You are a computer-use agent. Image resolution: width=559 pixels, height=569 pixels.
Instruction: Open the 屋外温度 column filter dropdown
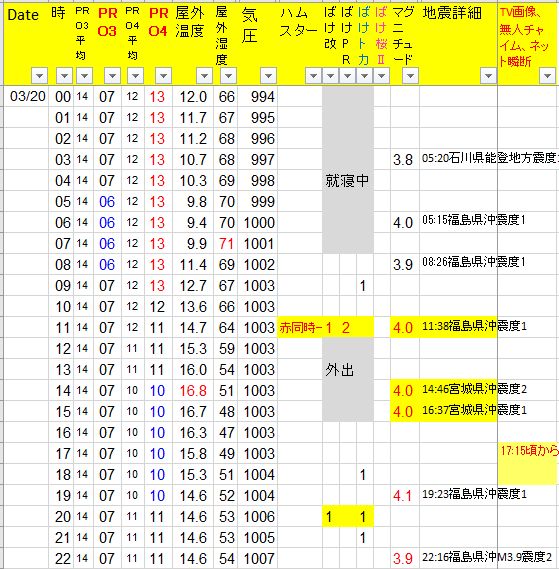pos(204,76)
